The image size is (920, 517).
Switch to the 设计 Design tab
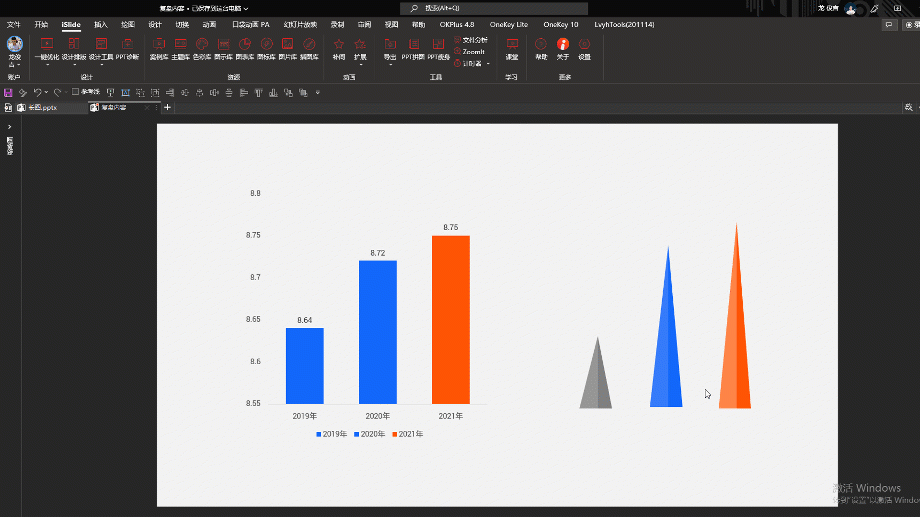155,25
